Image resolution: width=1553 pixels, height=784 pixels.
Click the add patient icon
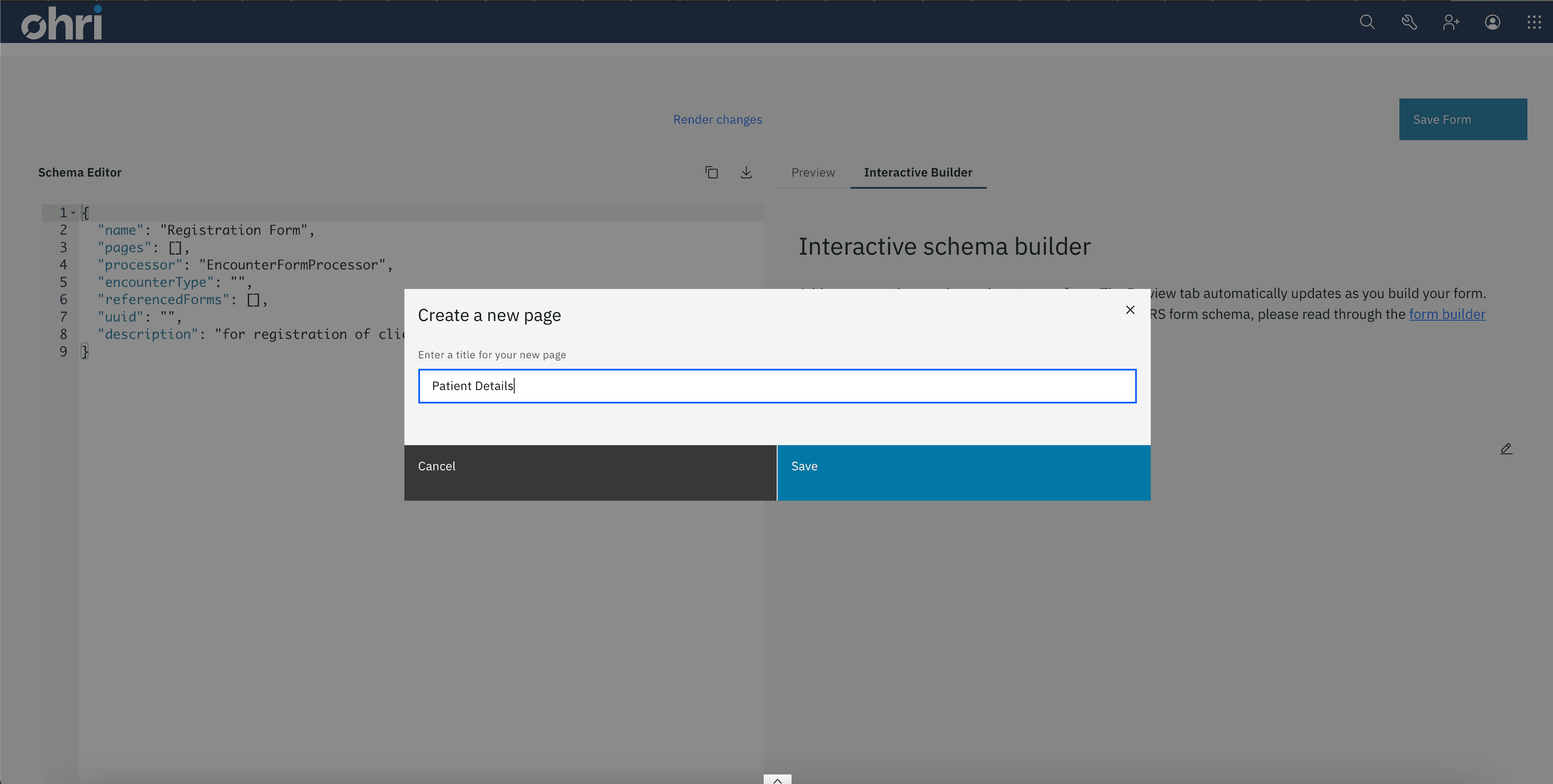point(1451,22)
